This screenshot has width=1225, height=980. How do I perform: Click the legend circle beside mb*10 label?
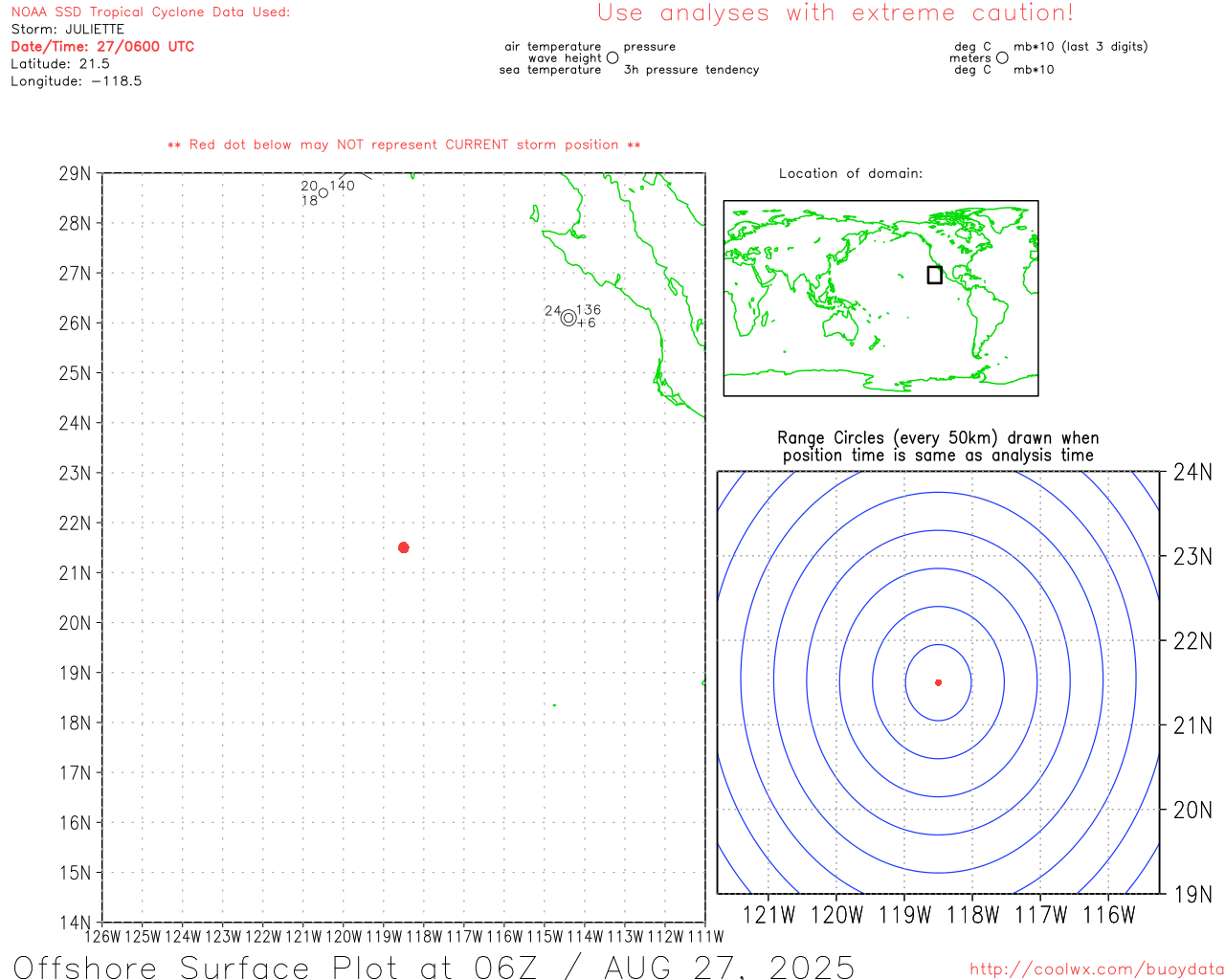1002,57
